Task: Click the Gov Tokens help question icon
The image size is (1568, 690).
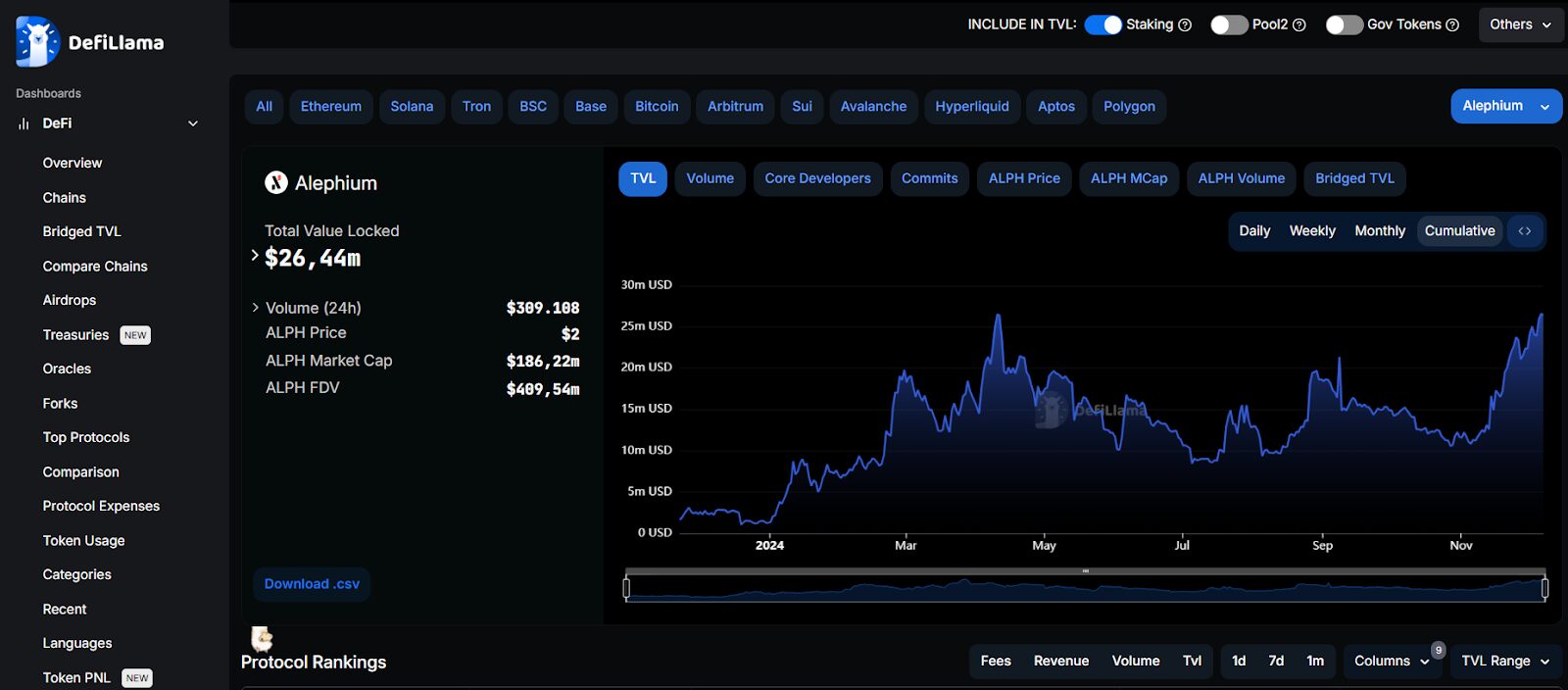Action: (x=1452, y=25)
